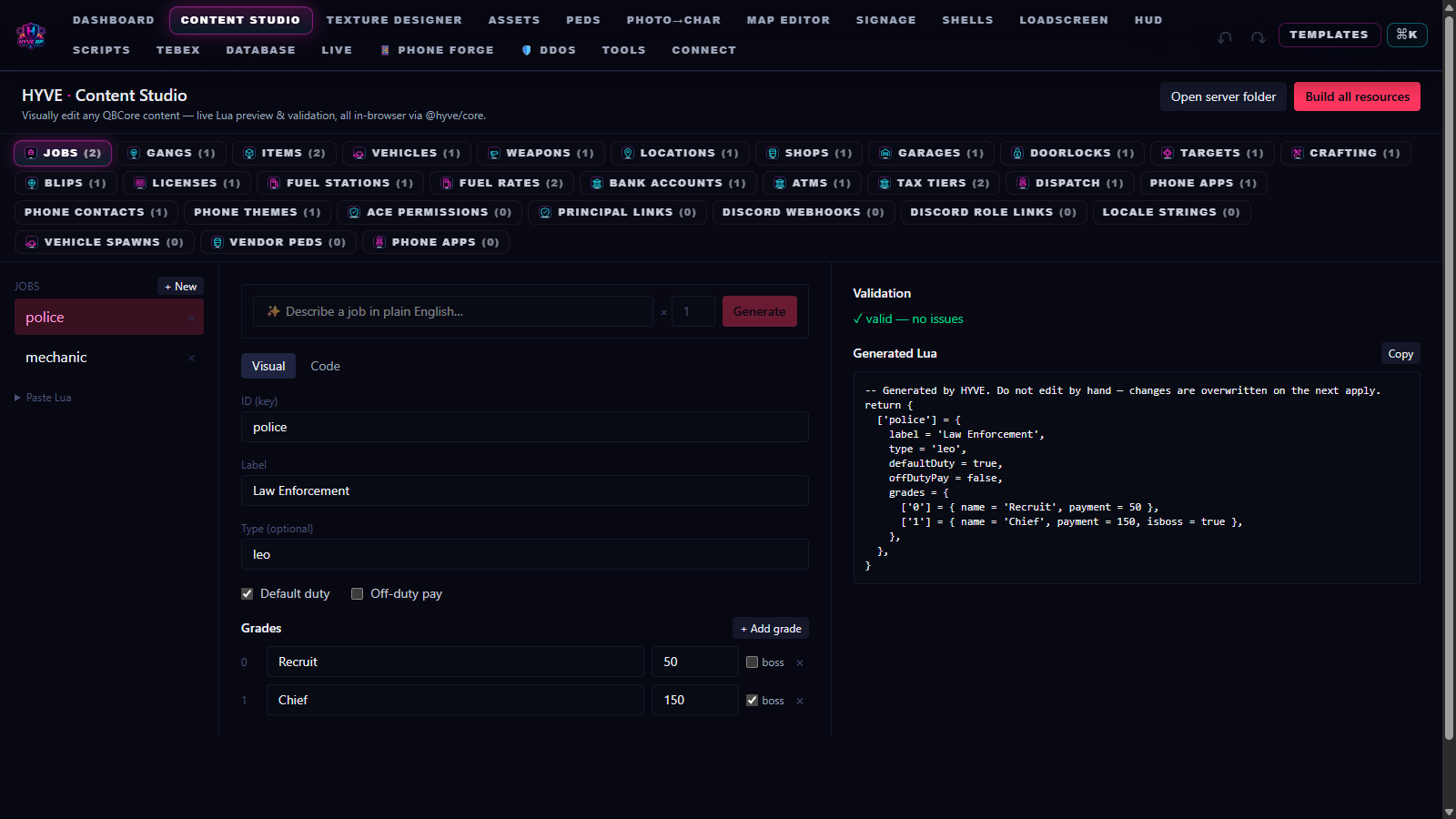The image size is (1456, 819).
Task: Open the Phone Contacts category chip
Action: (x=96, y=212)
